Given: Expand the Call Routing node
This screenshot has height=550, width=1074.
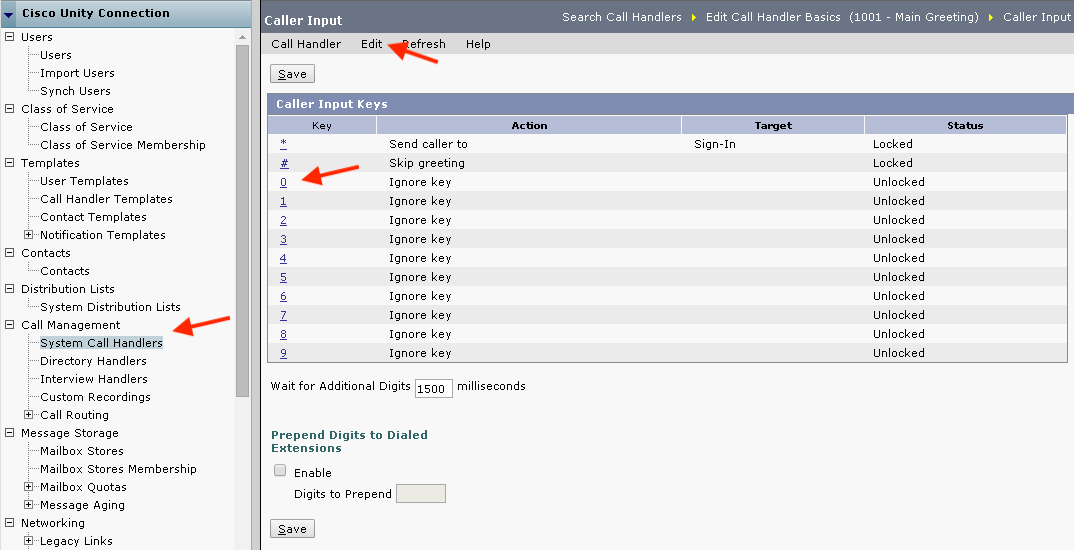Looking at the screenshot, I should [x=29, y=414].
